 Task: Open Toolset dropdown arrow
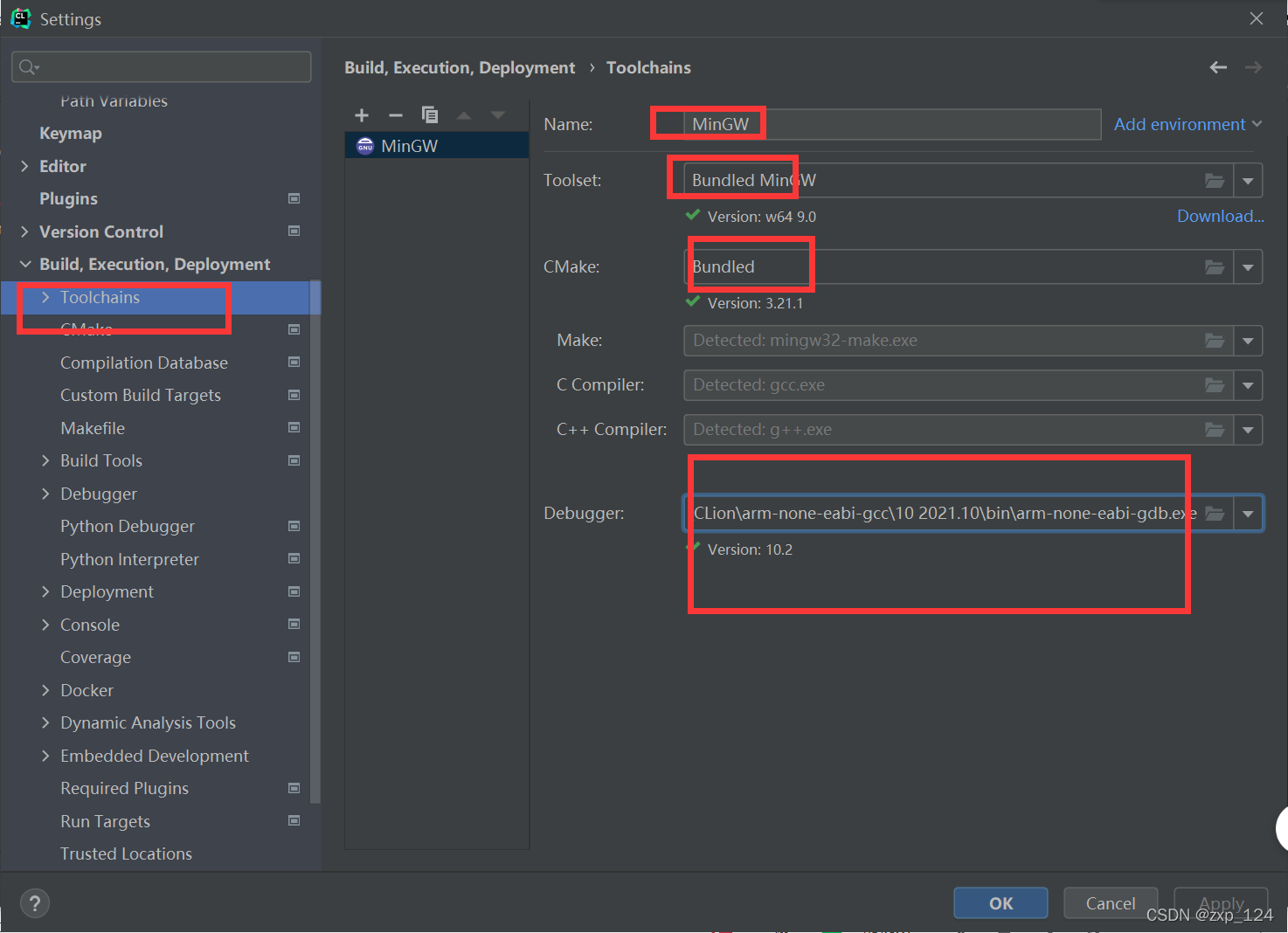coord(1248,181)
